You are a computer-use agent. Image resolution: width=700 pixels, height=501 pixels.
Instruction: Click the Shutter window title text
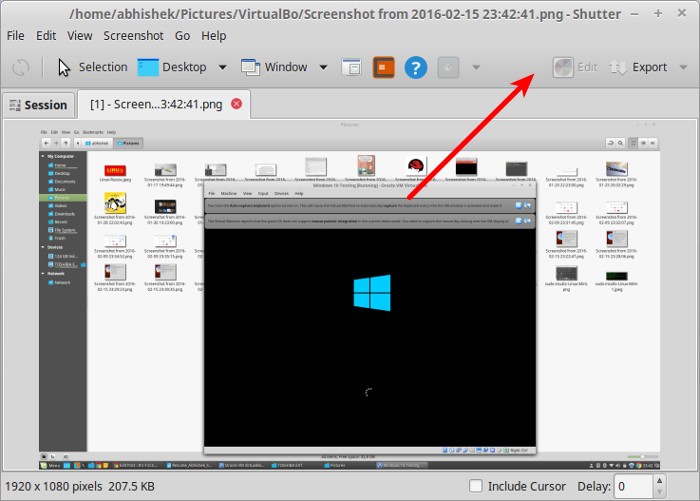[x=345, y=14]
